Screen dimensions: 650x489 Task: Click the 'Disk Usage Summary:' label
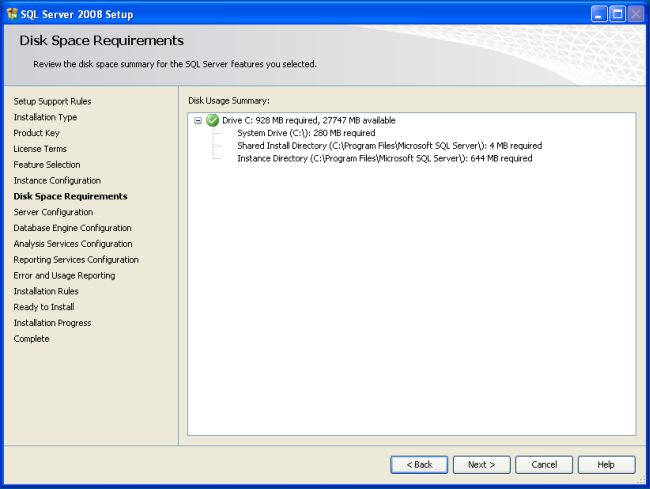pos(229,101)
